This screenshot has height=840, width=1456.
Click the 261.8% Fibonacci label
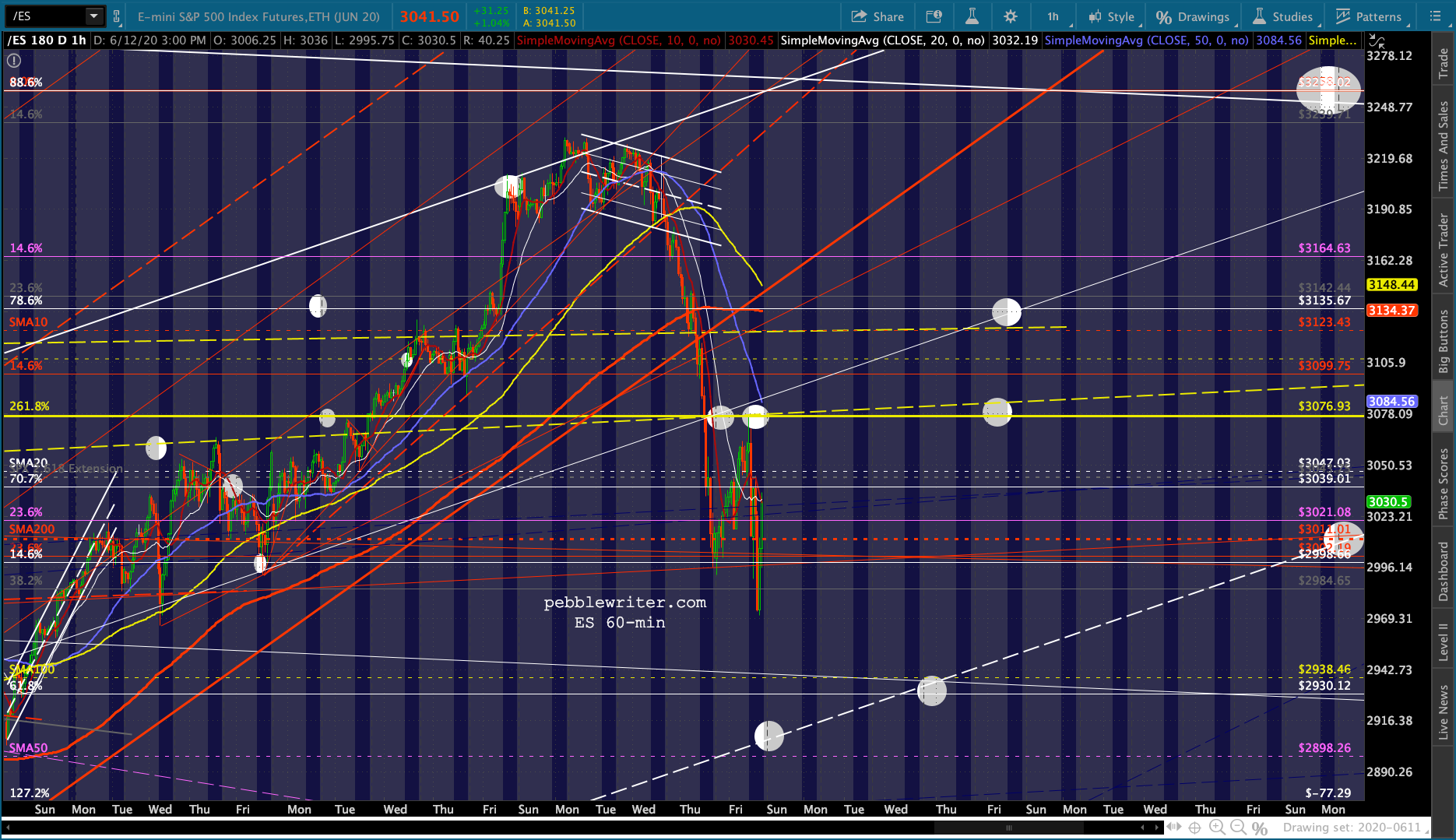[30, 406]
